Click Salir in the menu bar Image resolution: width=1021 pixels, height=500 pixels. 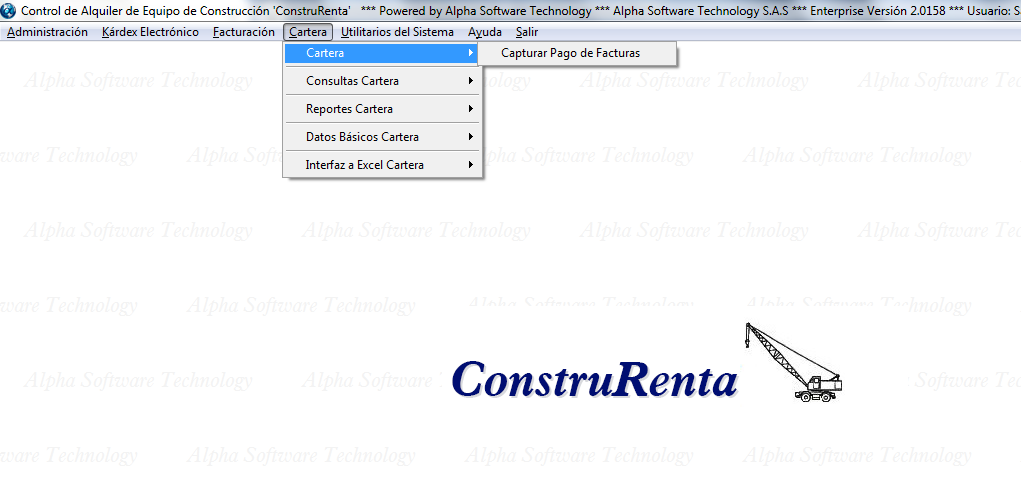point(527,32)
